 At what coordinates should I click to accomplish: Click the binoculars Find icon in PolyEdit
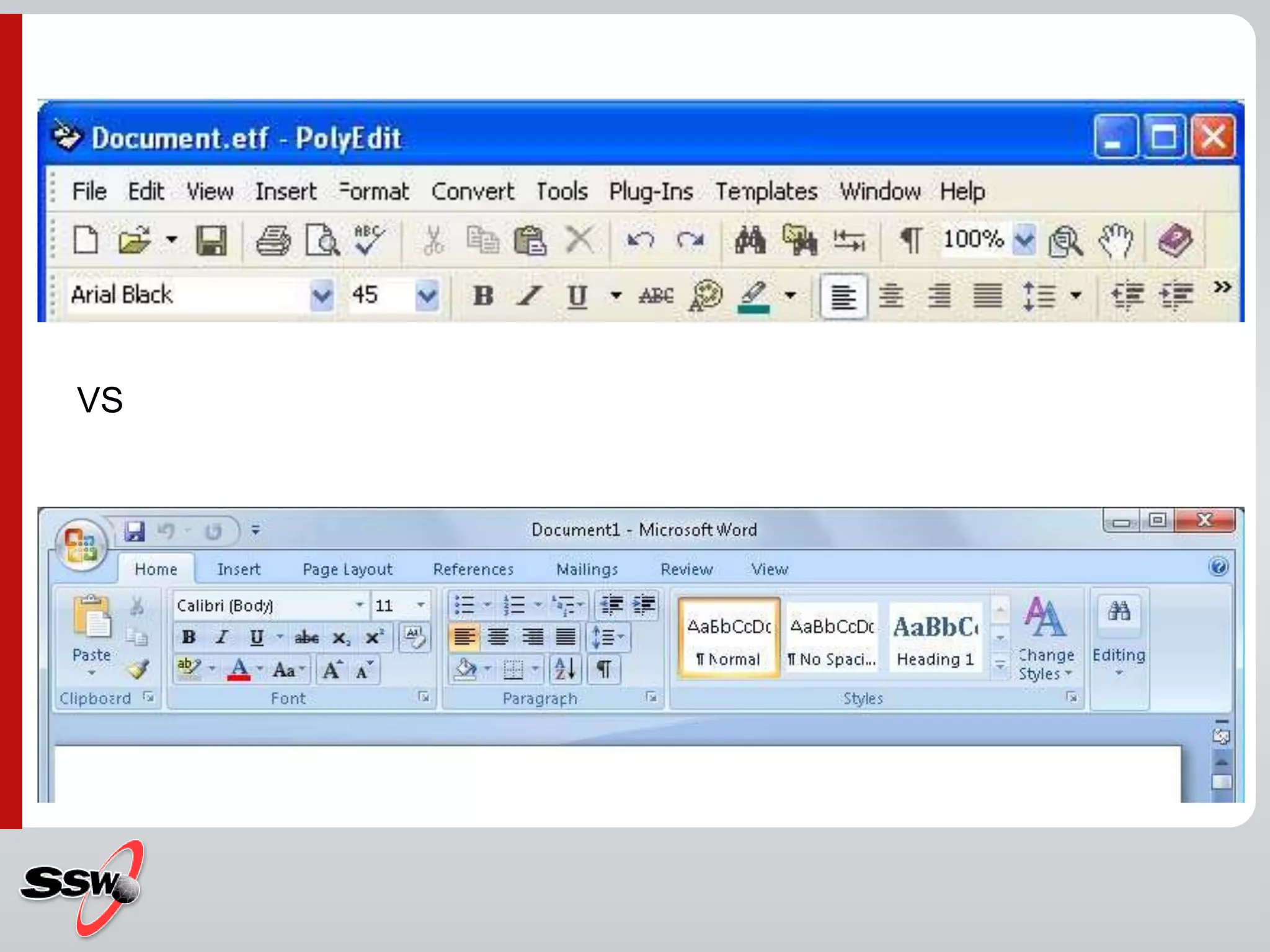tap(750, 240)
